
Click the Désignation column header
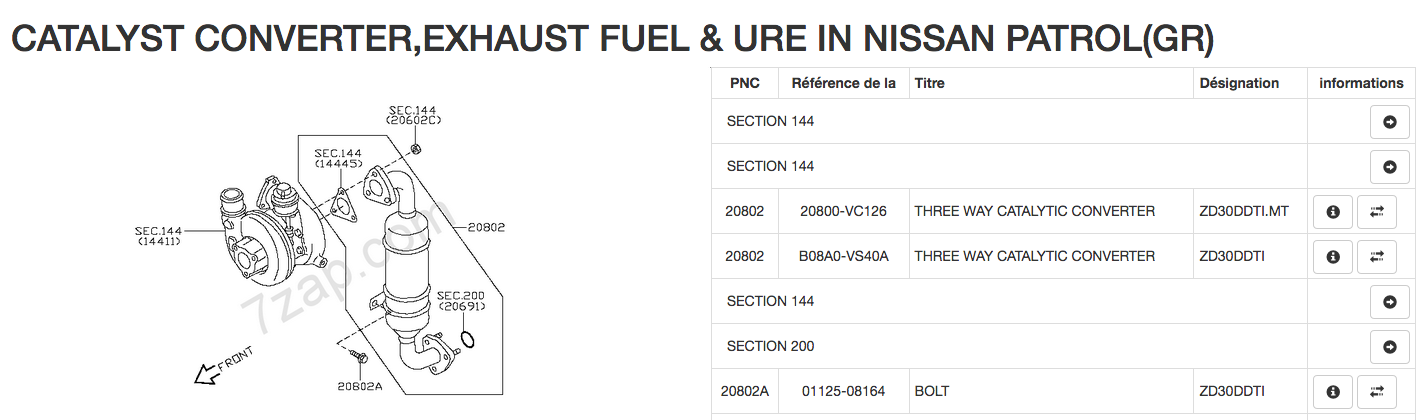(1239, 83)
